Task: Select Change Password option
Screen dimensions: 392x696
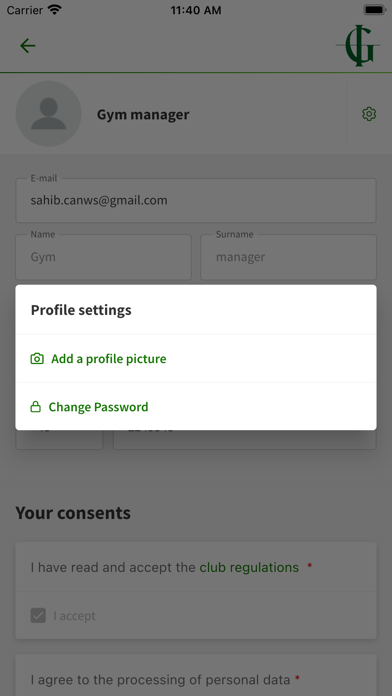Action: pyautogui.click(x=196, y=407)
